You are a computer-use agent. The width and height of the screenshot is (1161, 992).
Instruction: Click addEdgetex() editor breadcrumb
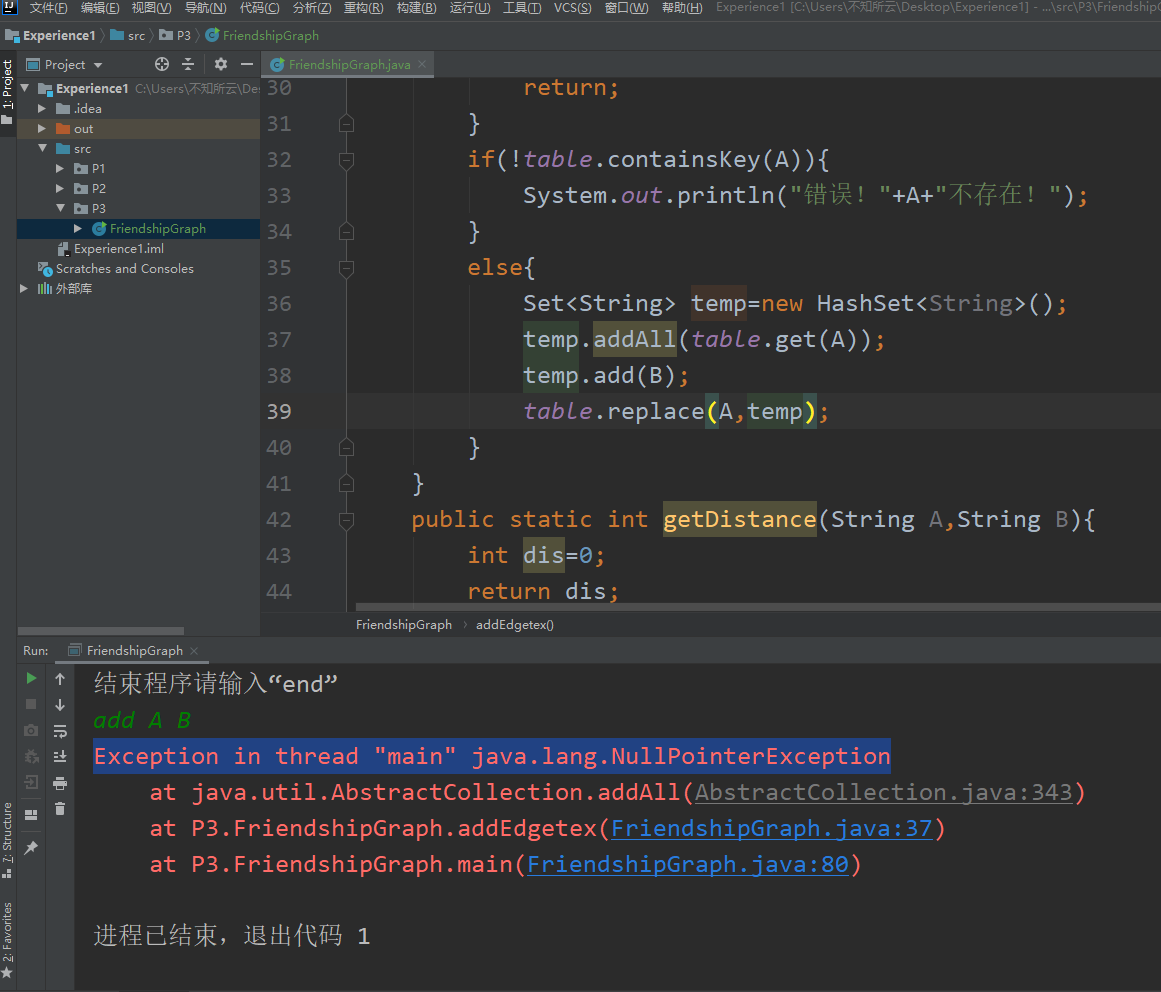pyautogui.click(x=515, y=625)
